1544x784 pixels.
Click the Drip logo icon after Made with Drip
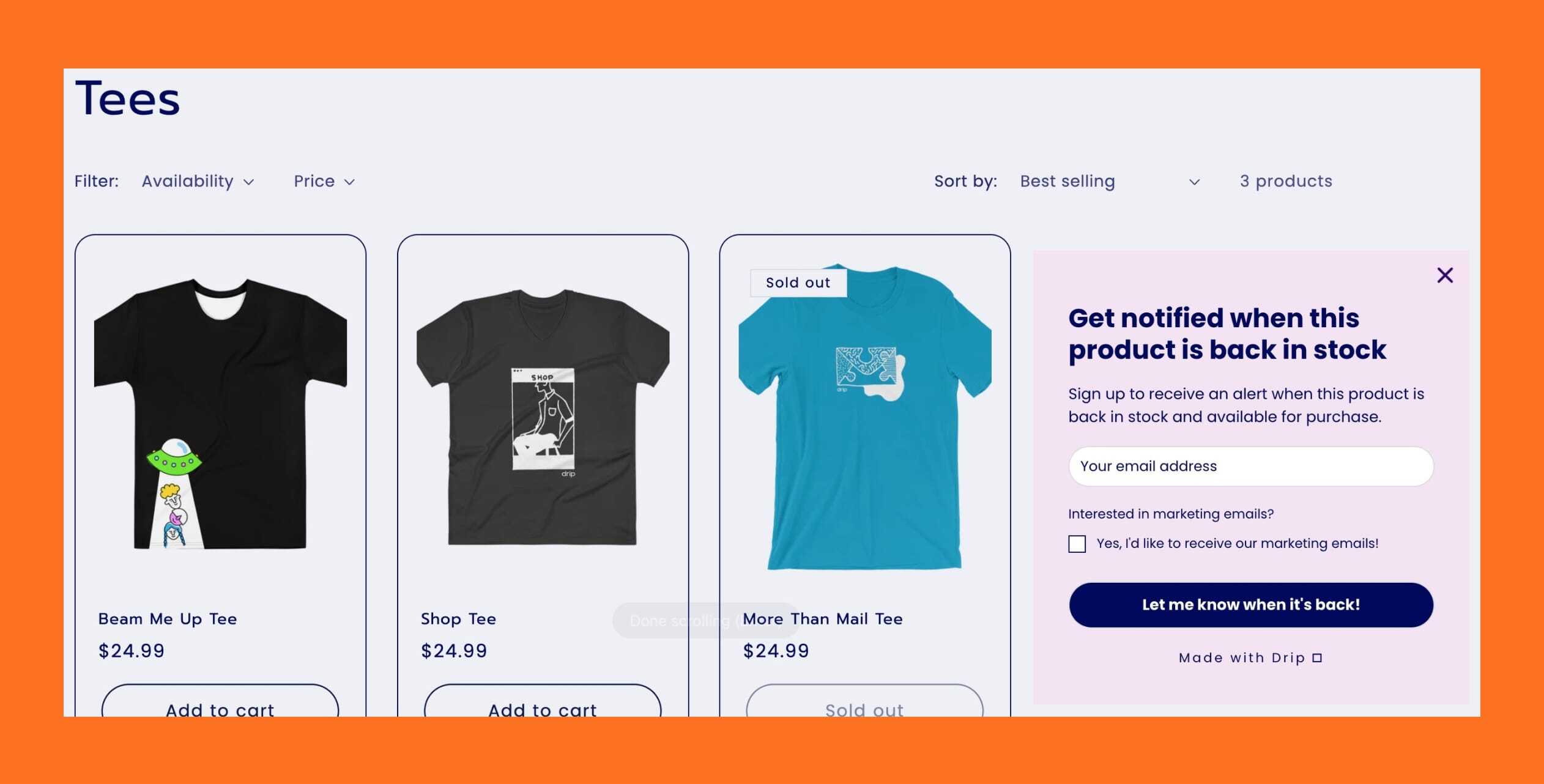[1317, 658]
